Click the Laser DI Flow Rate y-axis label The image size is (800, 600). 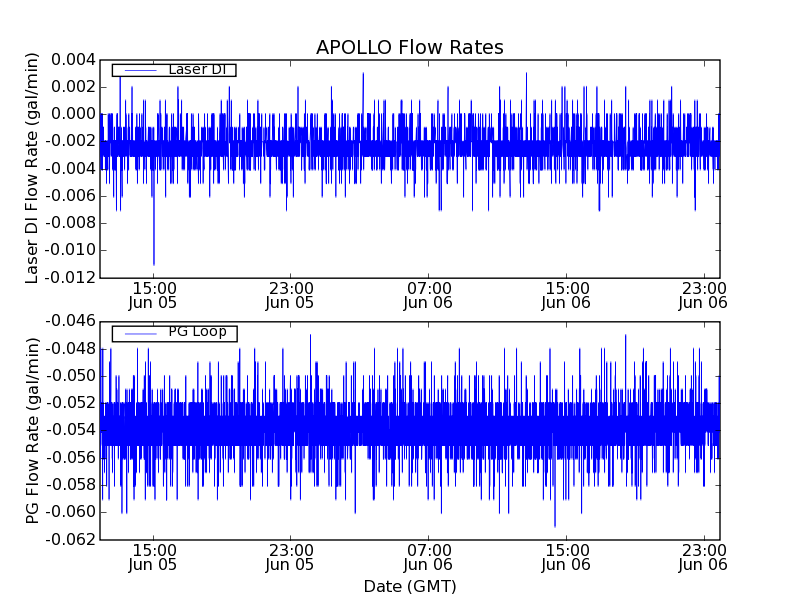[33, 167]
